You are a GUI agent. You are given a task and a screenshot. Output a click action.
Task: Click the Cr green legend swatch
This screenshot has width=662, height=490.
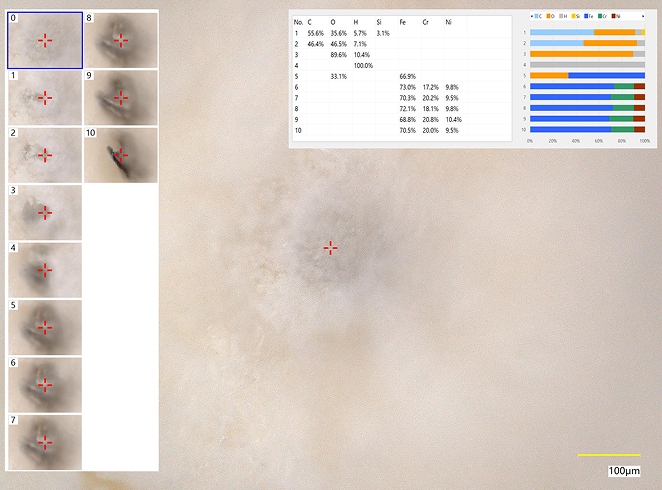599,18
